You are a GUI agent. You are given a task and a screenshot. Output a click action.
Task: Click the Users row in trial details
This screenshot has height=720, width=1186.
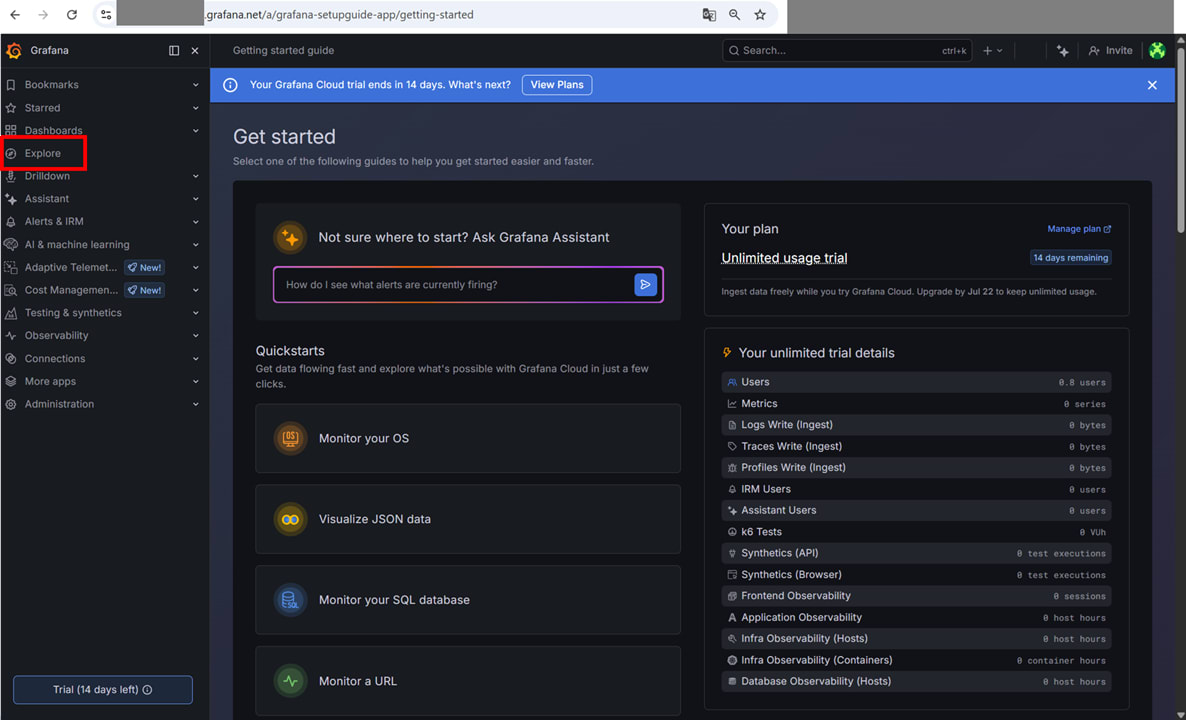[x=916, y=382]
